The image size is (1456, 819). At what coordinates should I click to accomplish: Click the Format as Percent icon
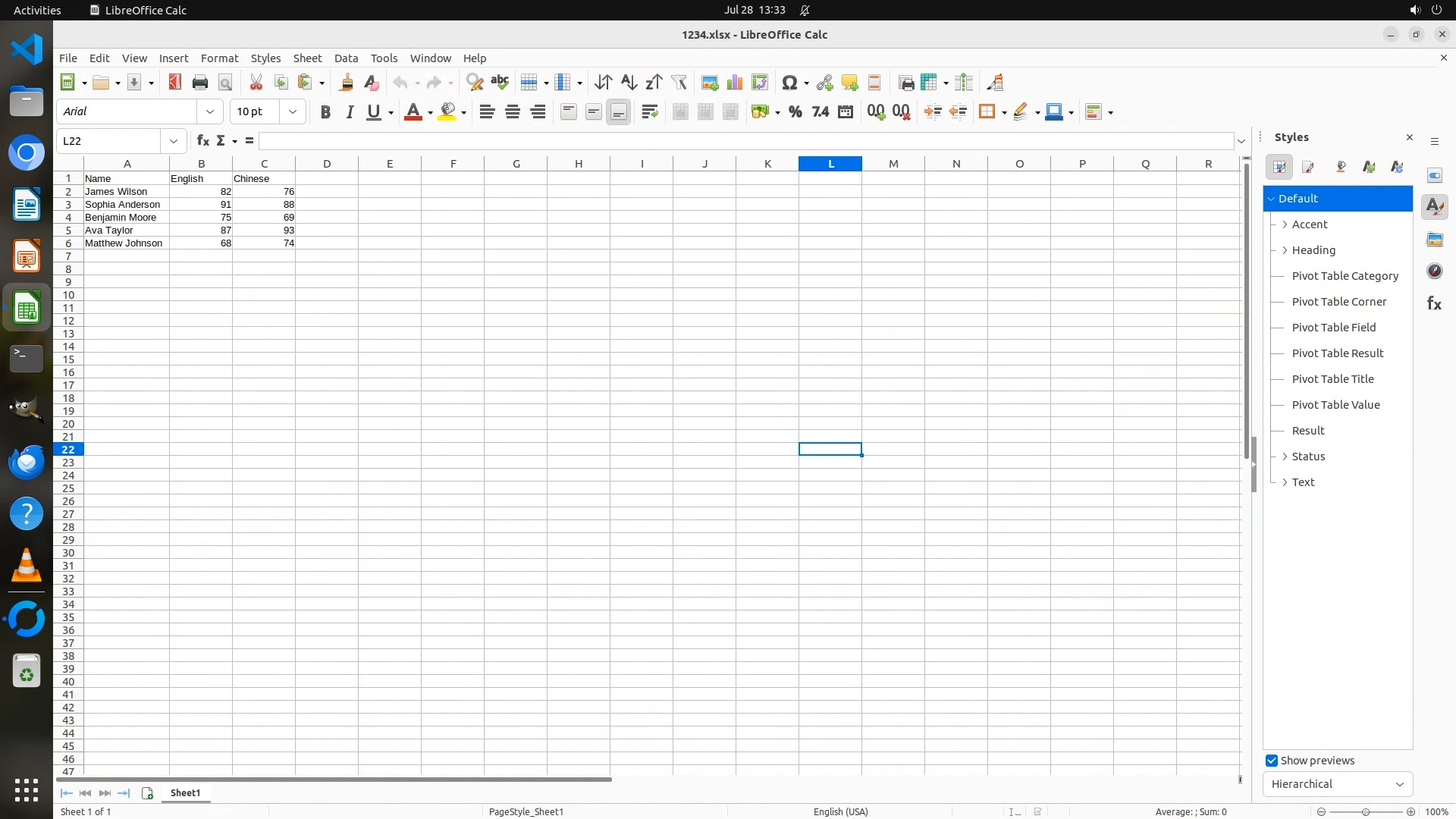[795, 112]
